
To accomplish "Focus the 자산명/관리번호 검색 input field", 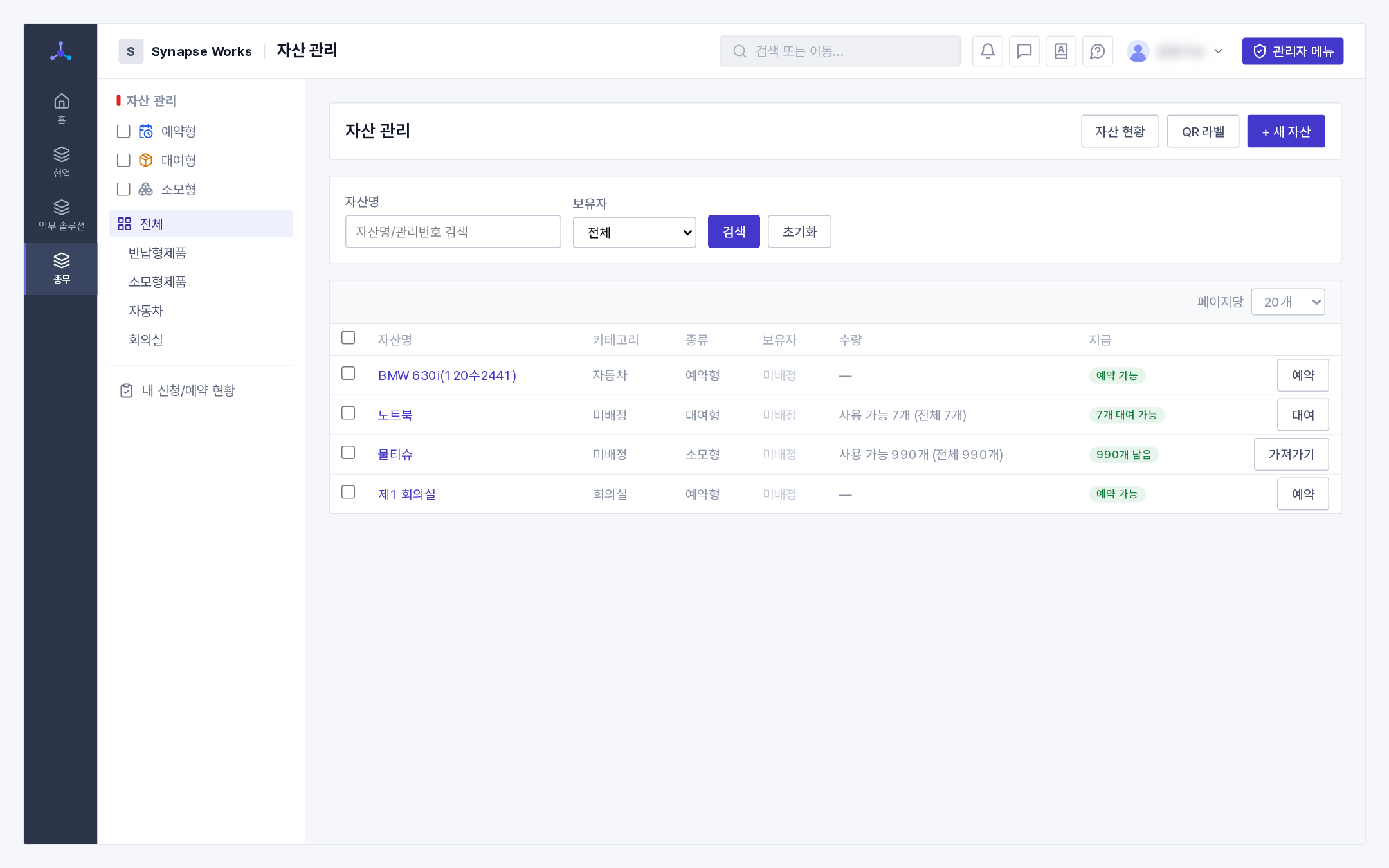I will click(453, 231).
